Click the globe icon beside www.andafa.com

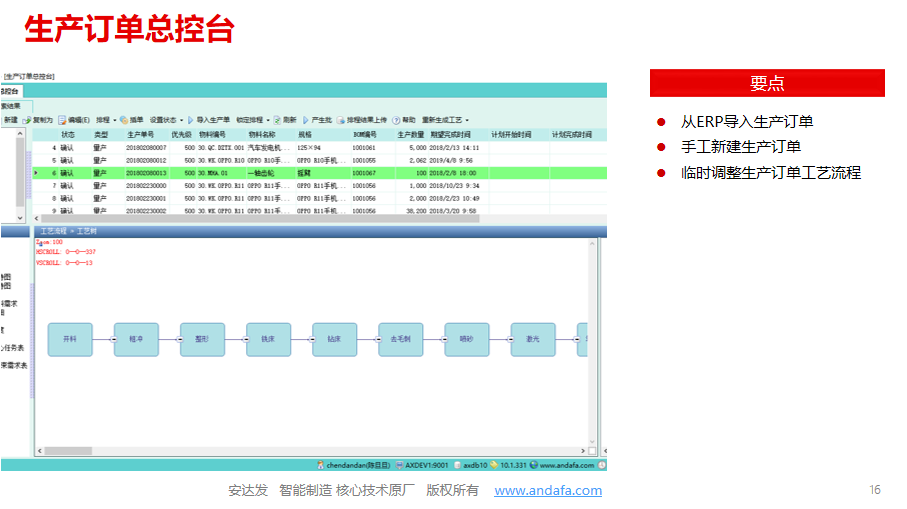(534, 465)
